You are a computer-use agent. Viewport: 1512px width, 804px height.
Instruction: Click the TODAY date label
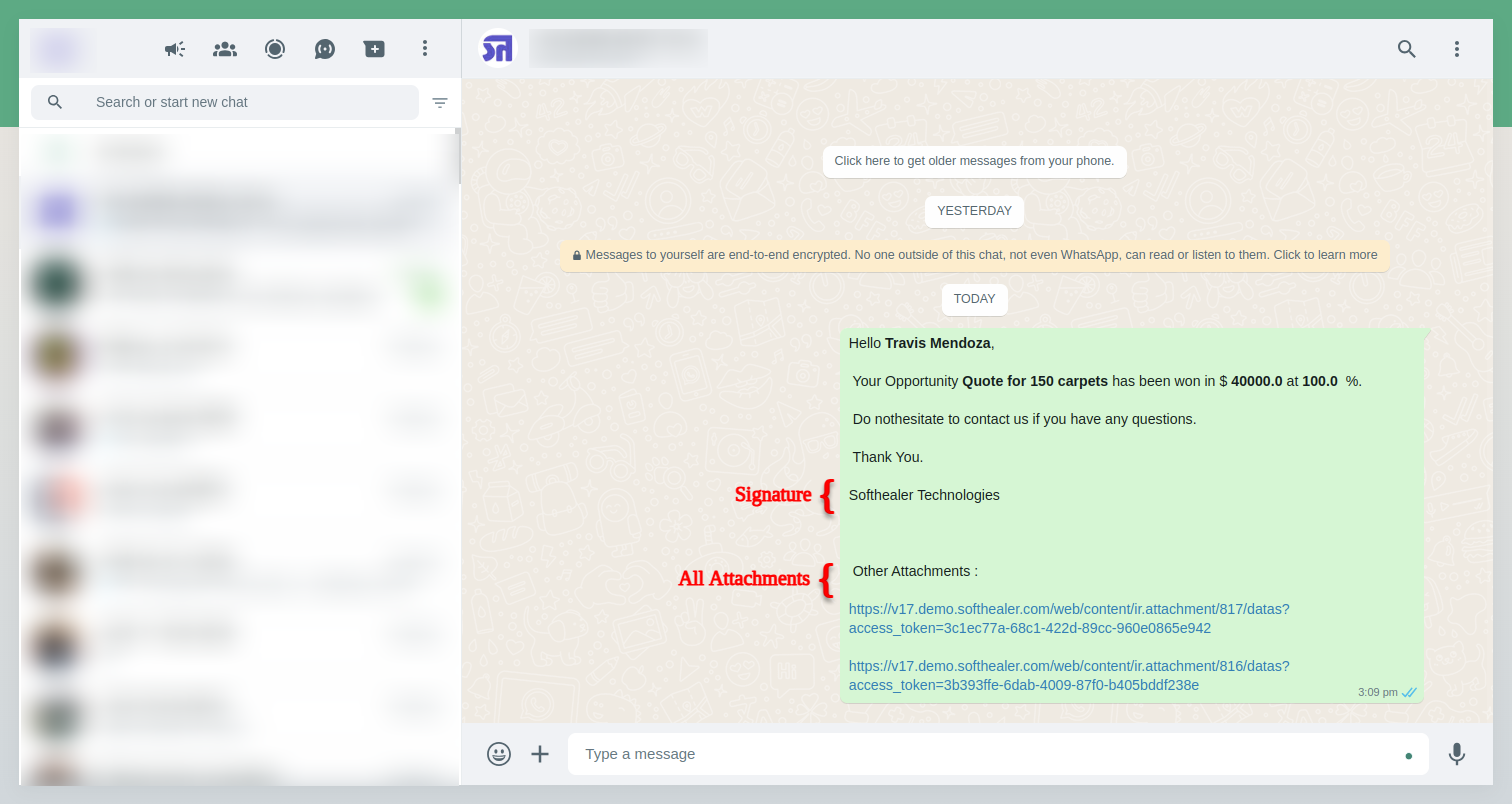coord(975,299)
